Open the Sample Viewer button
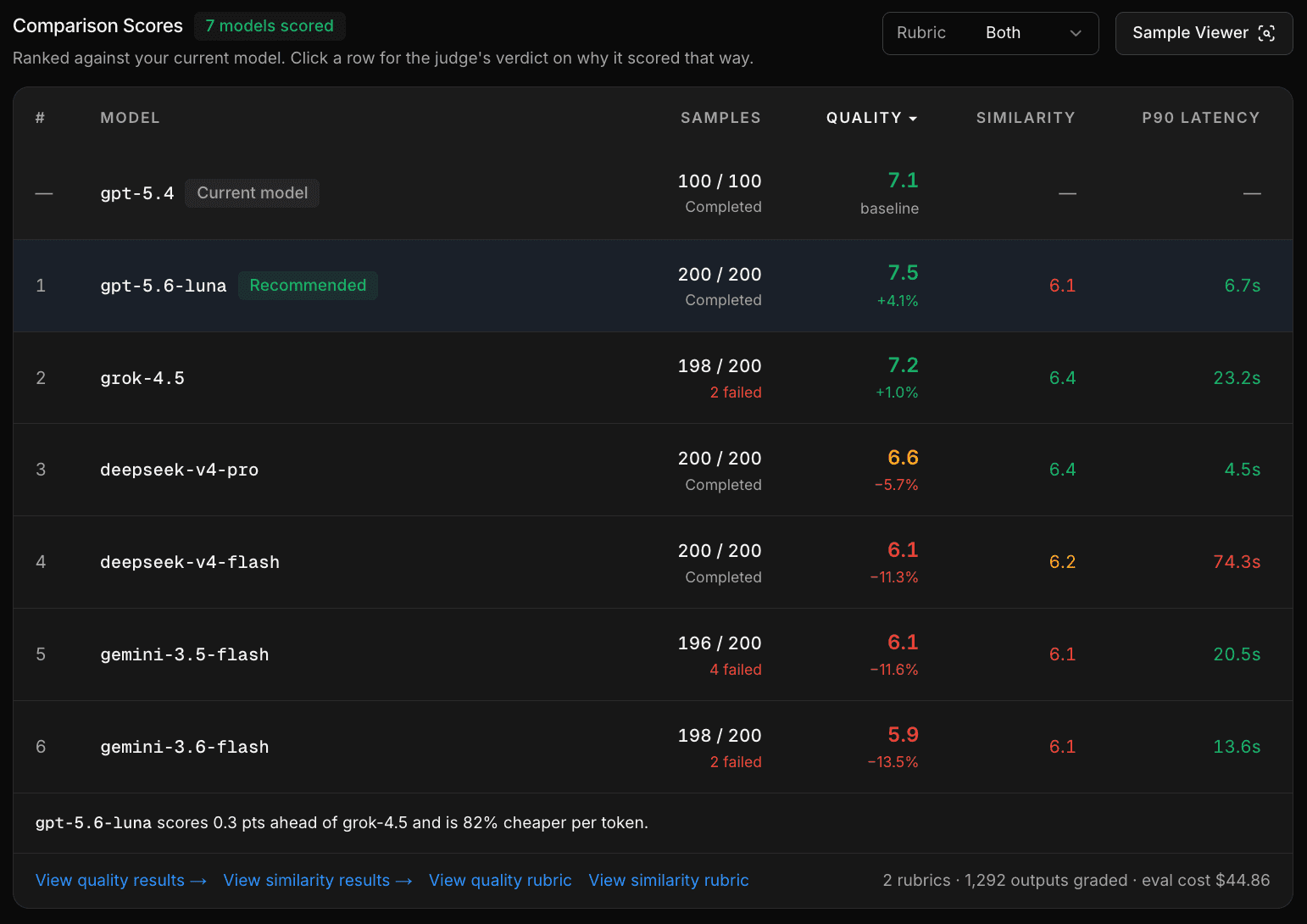This screenshot has width=1307, height=924. tap(1204, 33)
